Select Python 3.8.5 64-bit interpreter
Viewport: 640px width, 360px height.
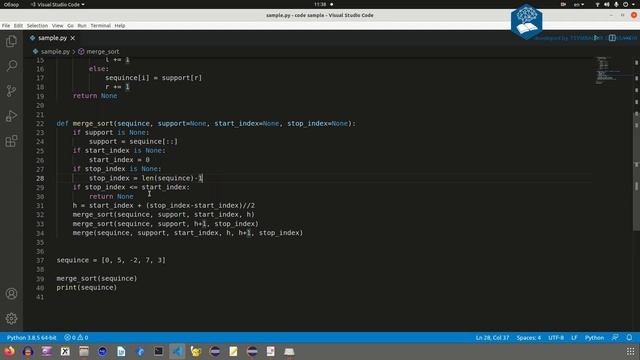(31, 338)
